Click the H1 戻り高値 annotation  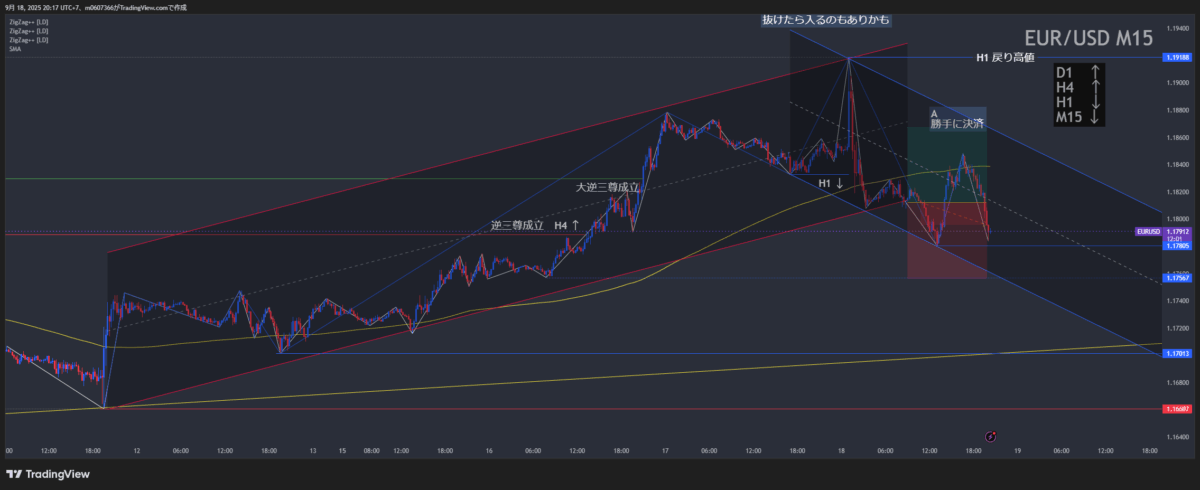tap(1010, 58)
